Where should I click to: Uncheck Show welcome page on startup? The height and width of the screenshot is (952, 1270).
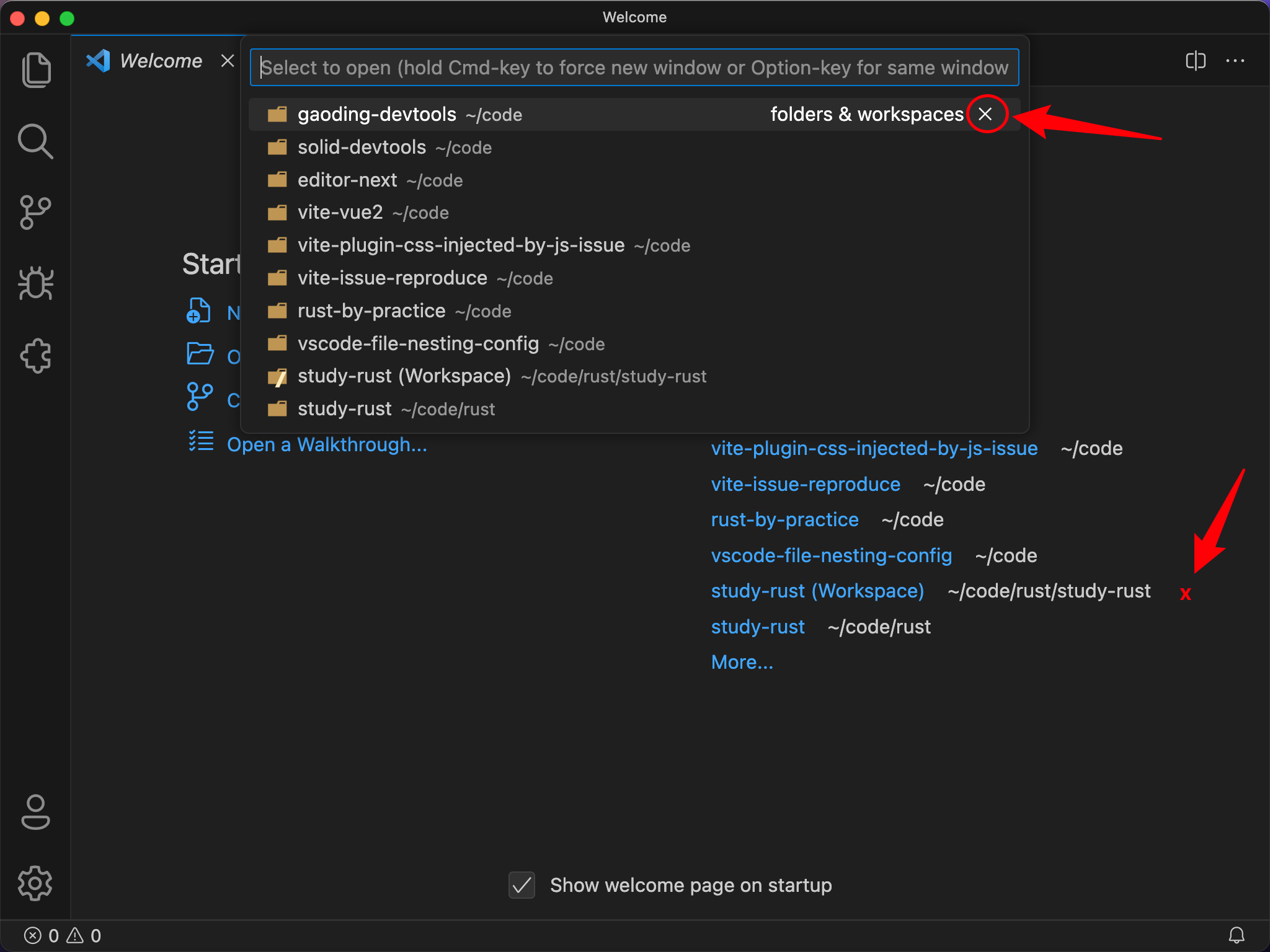point(521,885)
